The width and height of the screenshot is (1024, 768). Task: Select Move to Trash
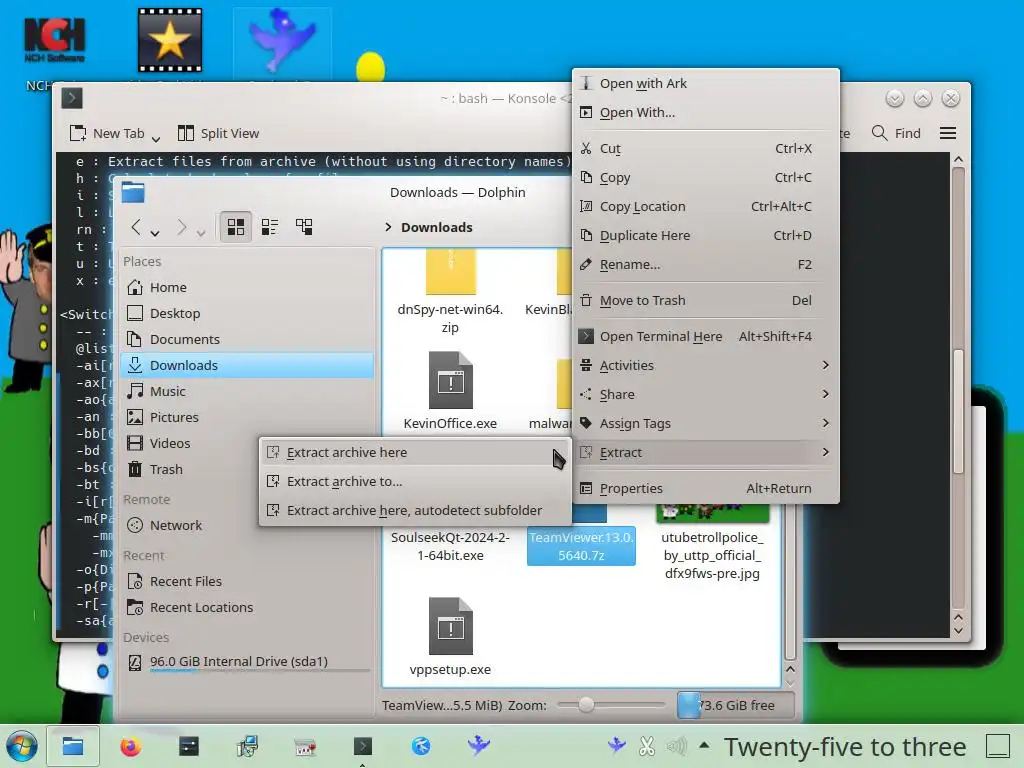(x=706, y=300)
